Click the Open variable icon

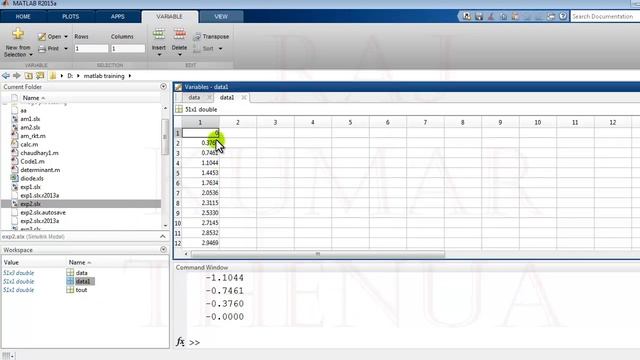point(42,37)
